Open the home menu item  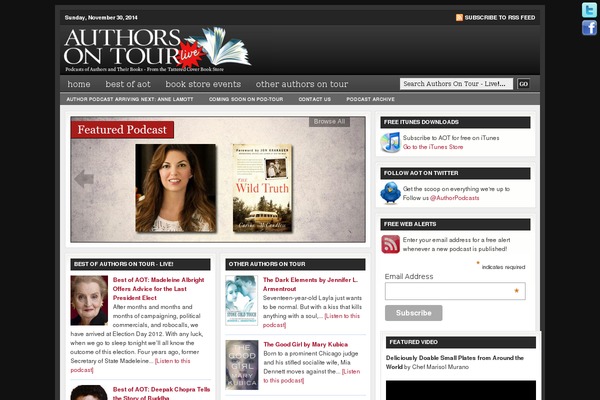tap(79, 84)
